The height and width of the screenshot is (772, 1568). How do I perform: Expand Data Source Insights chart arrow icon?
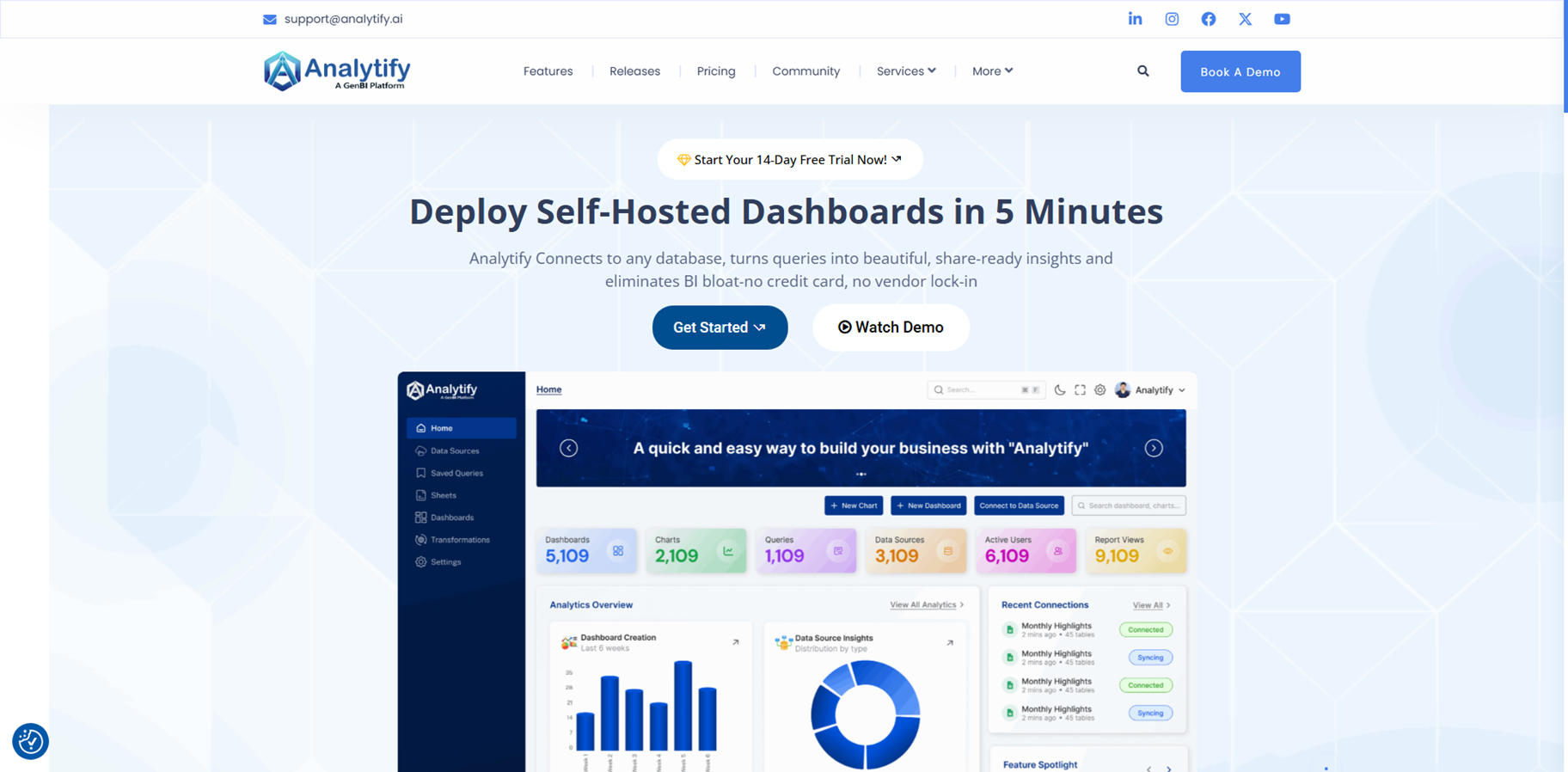click(x=950, y=642)
